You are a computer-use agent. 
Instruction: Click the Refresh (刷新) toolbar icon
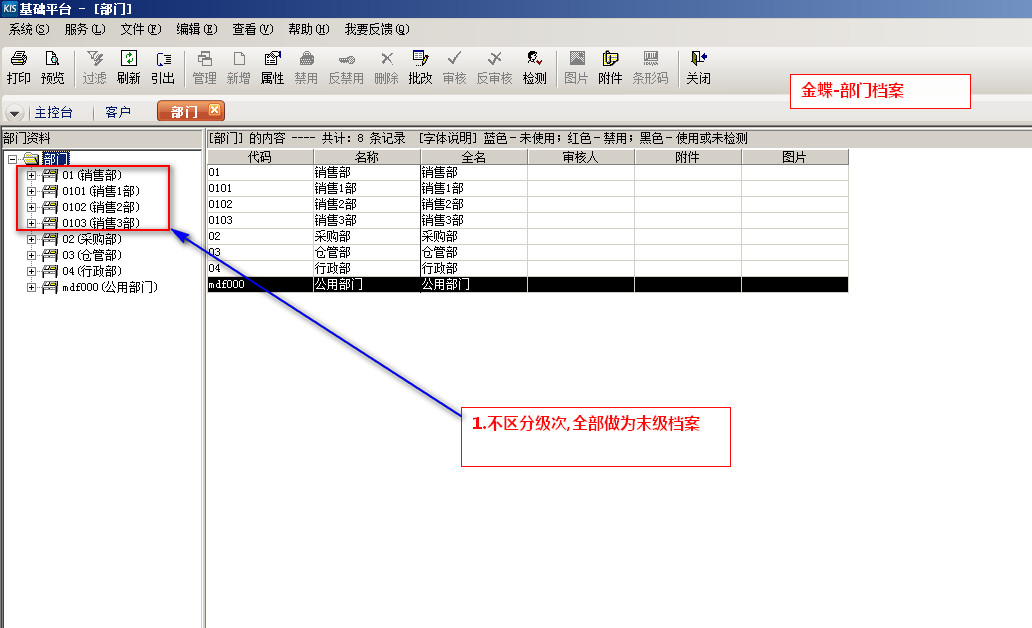click(128, 67)
